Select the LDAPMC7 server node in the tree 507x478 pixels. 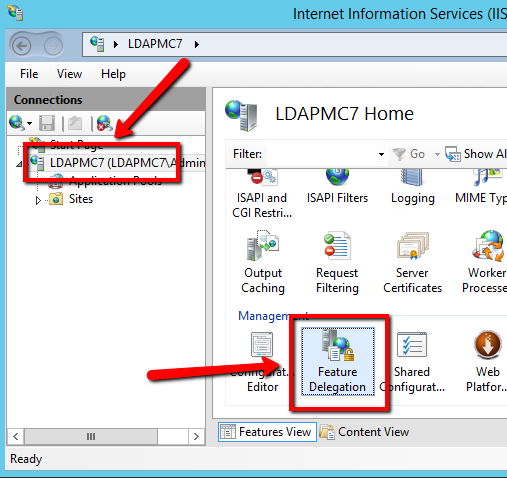117,163
